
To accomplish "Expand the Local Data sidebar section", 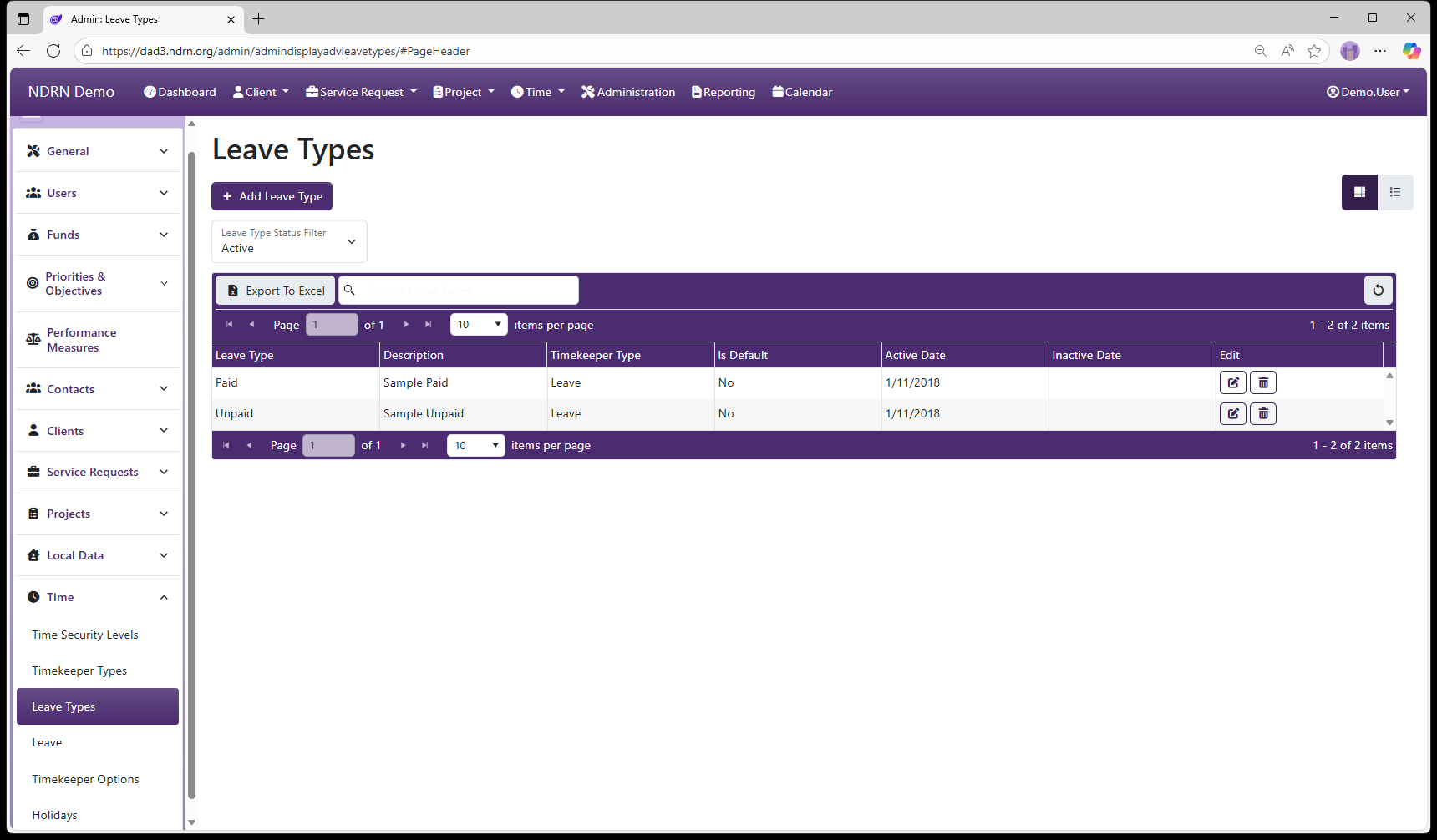I will tap(98, 555).
